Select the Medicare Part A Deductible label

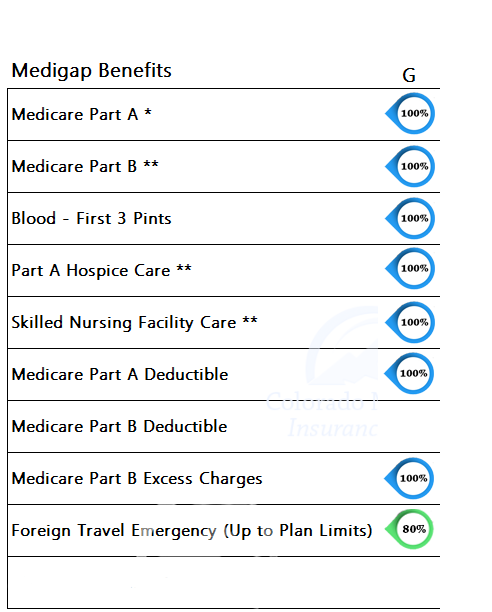click(x=120, y=374)
